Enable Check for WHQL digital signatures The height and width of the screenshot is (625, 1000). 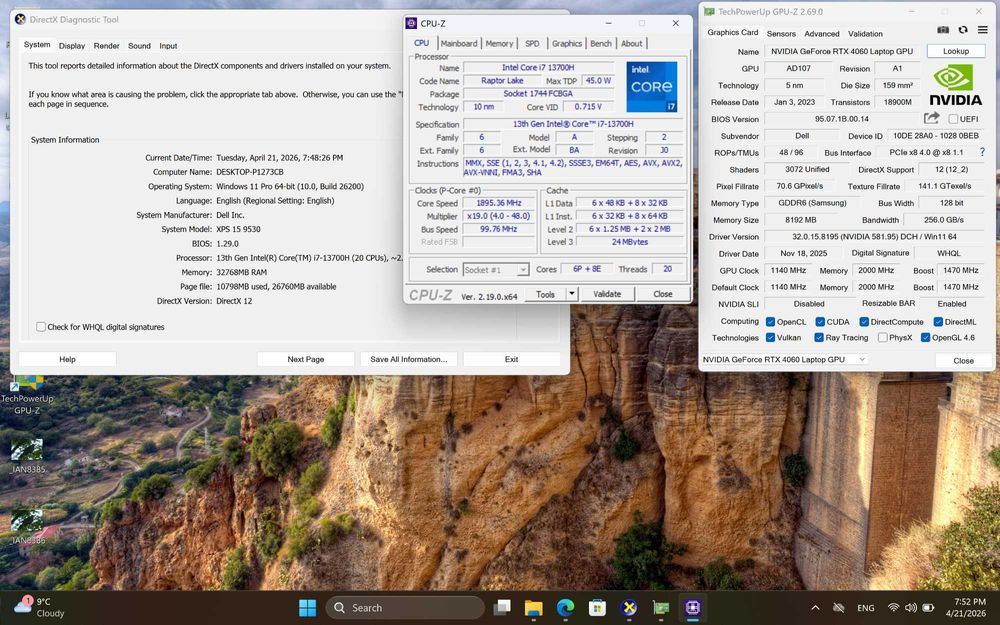41,327
